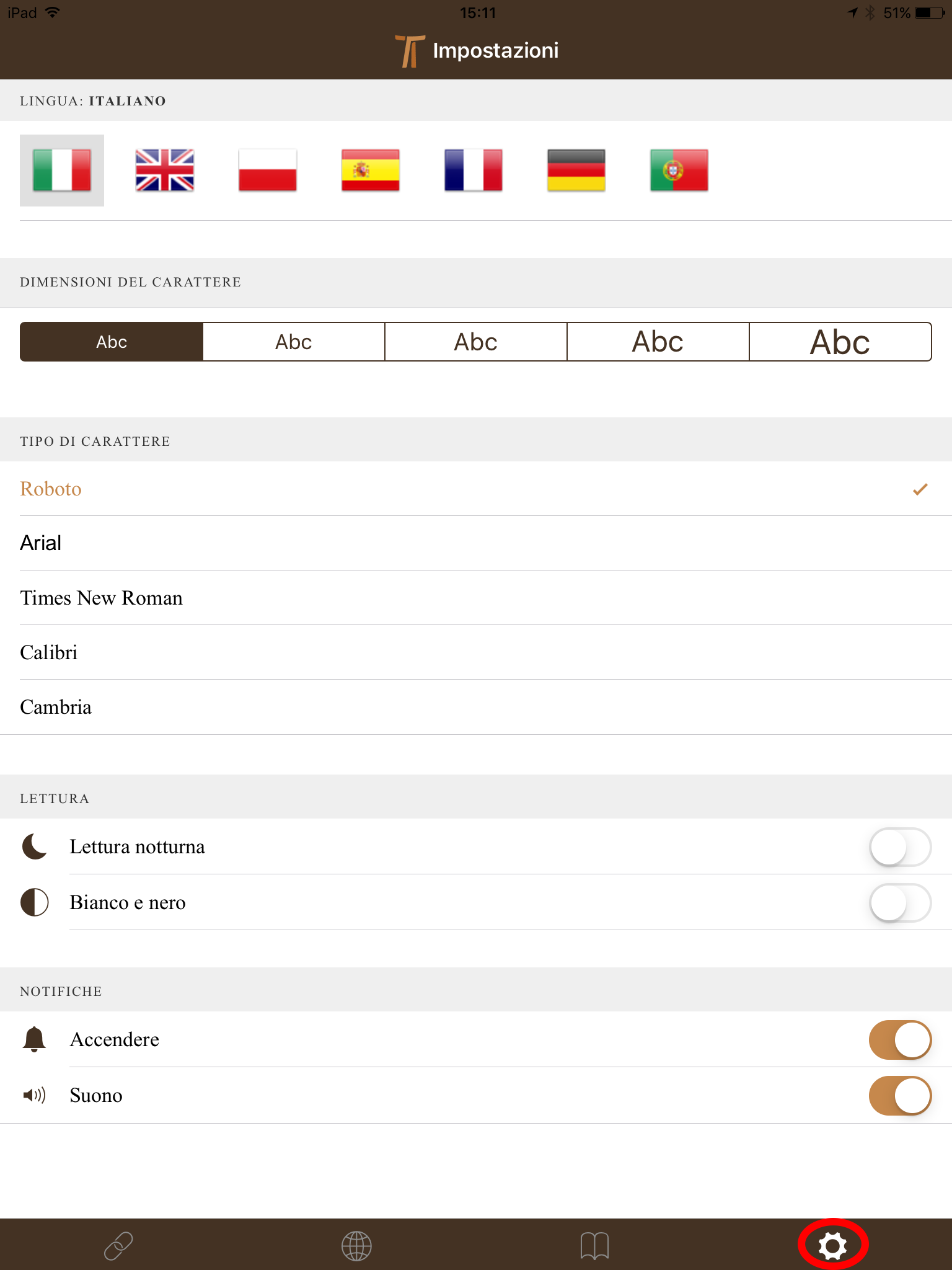The image size is (952, 1270).
Task: Choose the Polish flag language
Action: (x=268, y=170)
